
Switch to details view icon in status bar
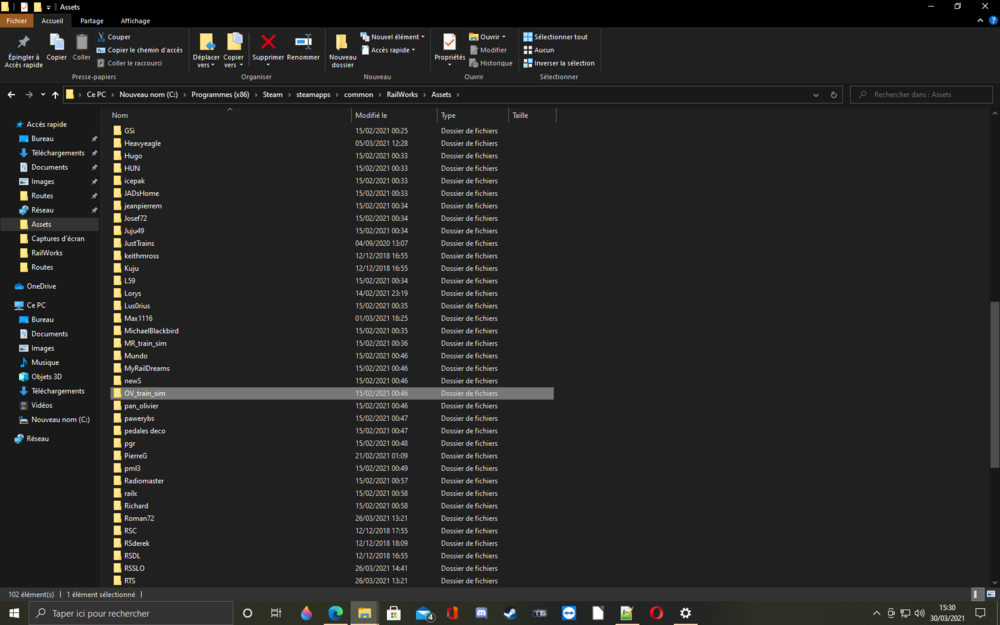click(x=976, y=594)
